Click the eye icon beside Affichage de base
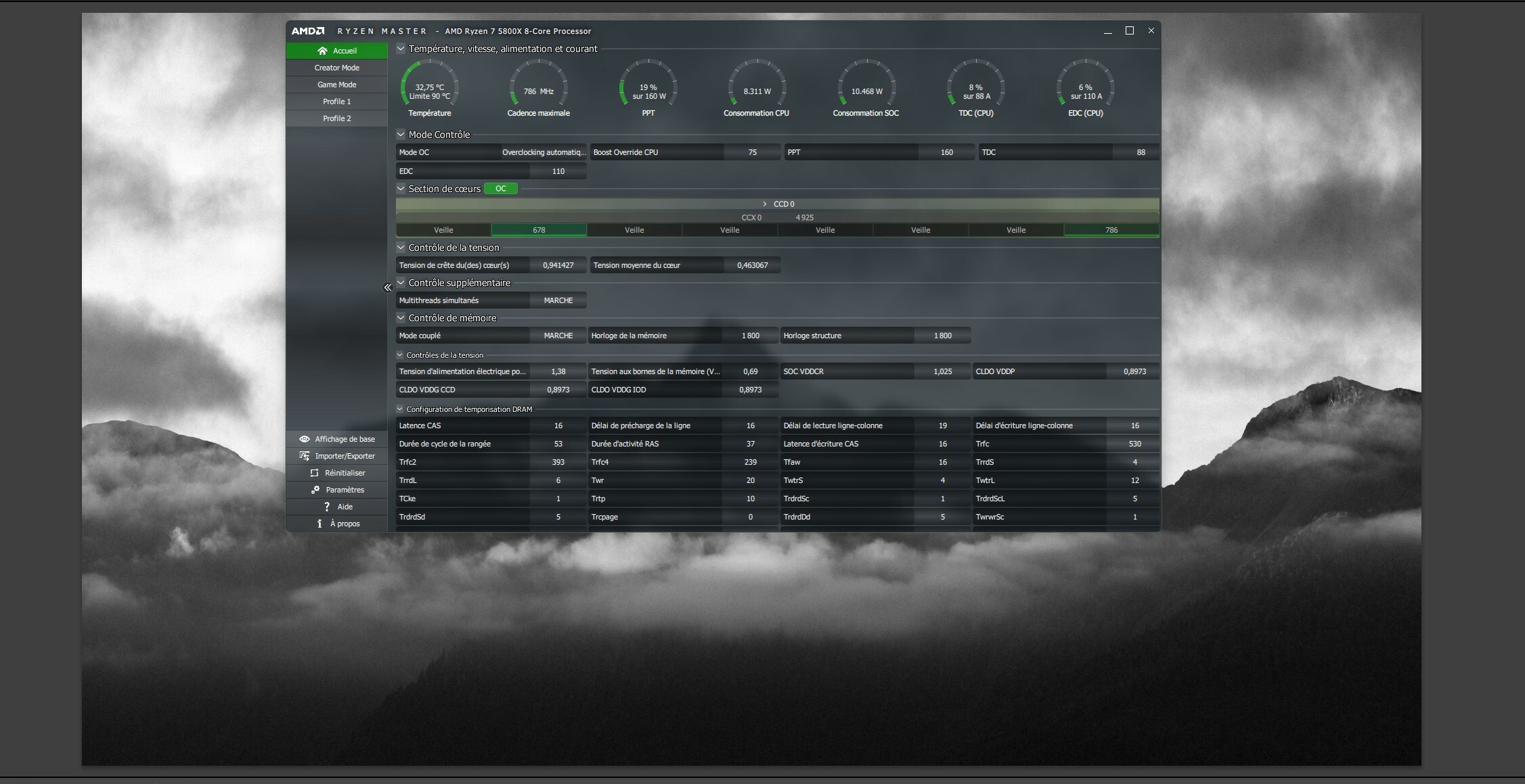This screenshot has width=1525, height=784. coord(305,439)
